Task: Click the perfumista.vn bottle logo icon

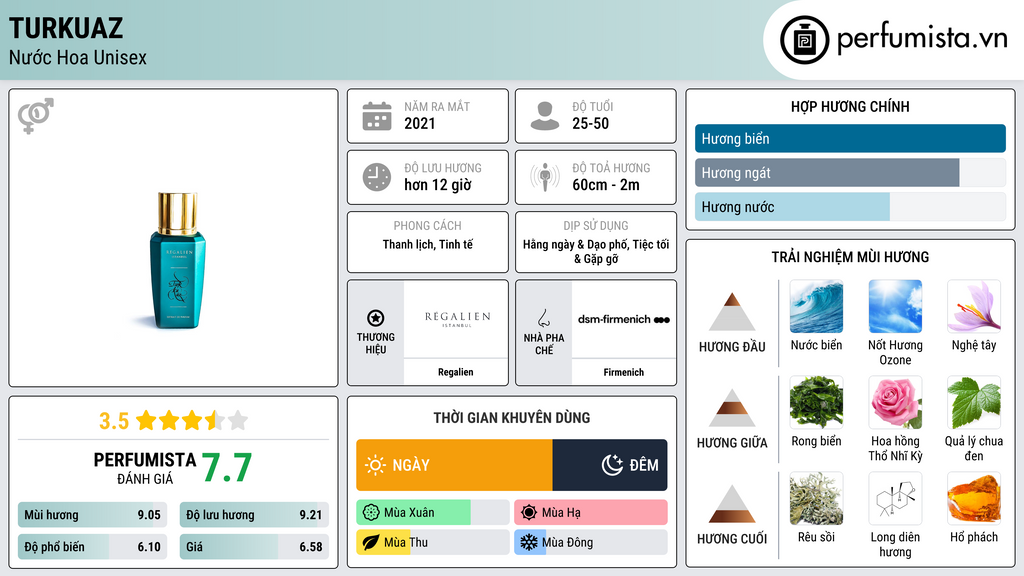Action: (x=804, y=40)
